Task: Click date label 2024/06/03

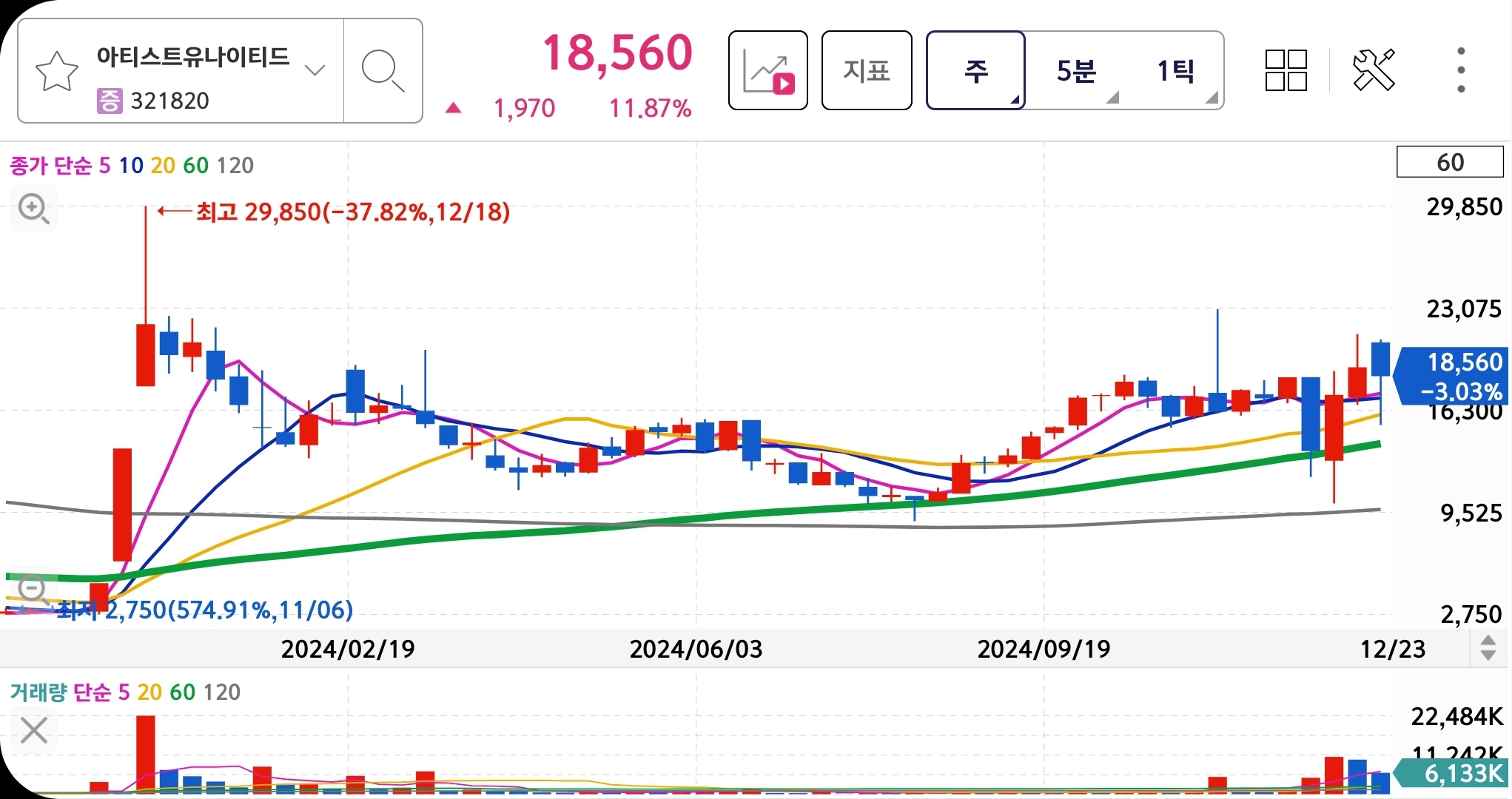Action: click(696, 649)
